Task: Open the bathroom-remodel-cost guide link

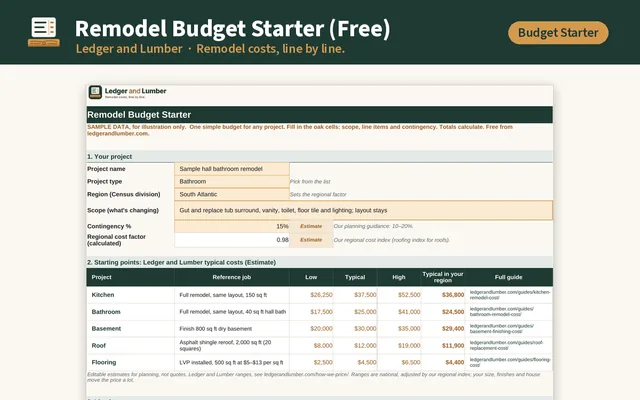Action: pos(502,311)
